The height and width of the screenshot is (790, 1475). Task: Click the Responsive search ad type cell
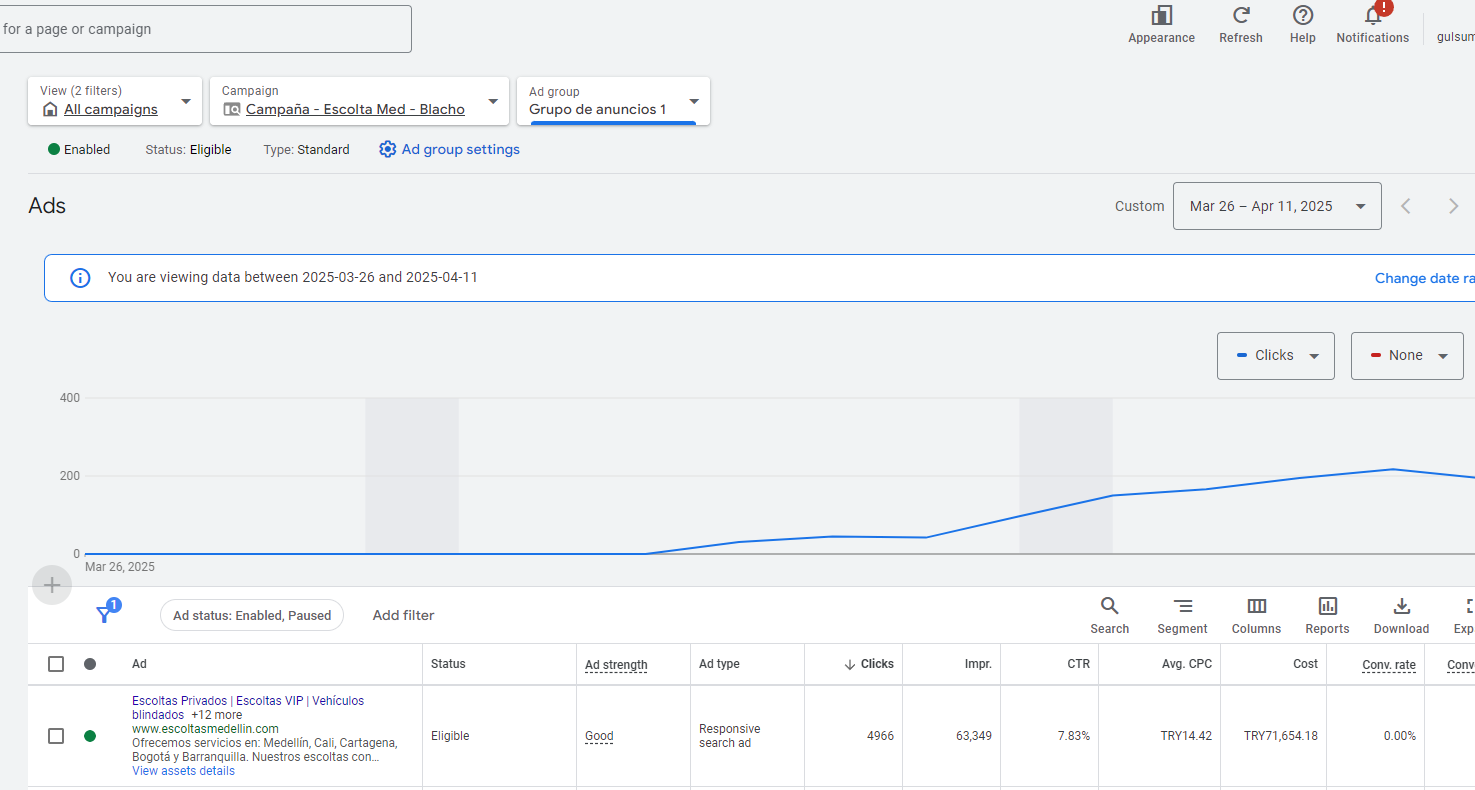coord(730,736)
